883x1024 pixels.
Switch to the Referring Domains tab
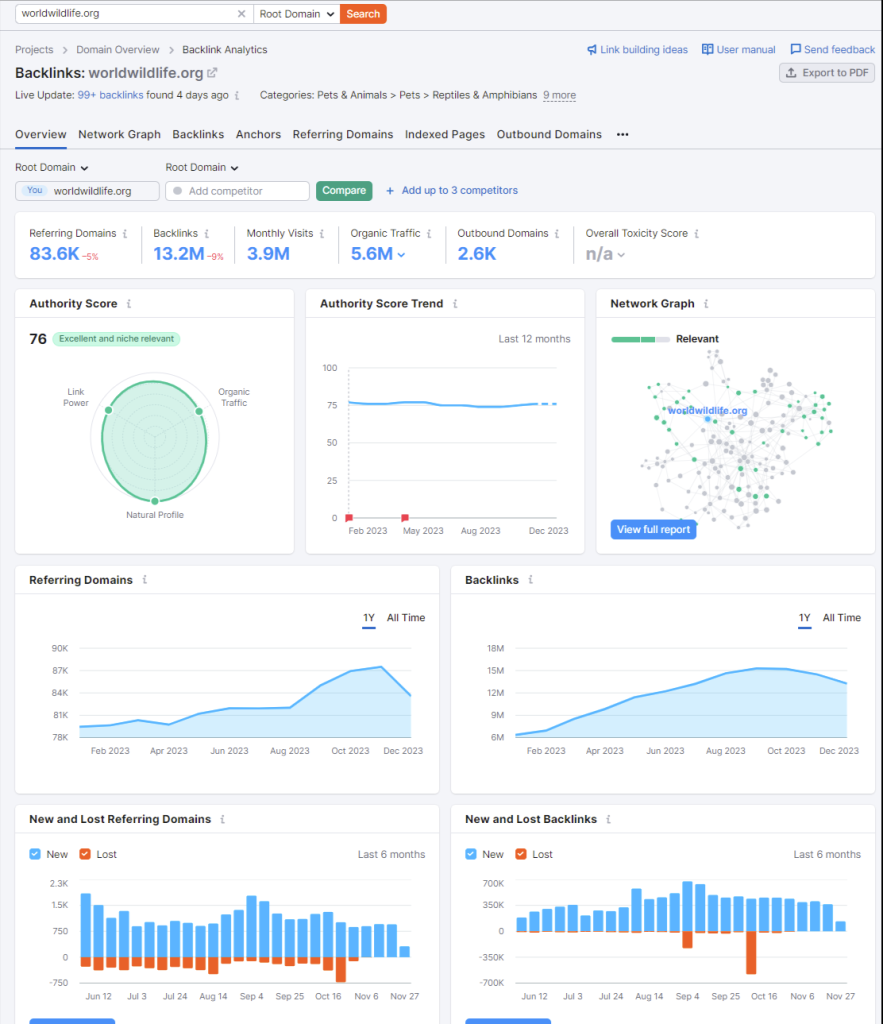(x=342, y=135)
